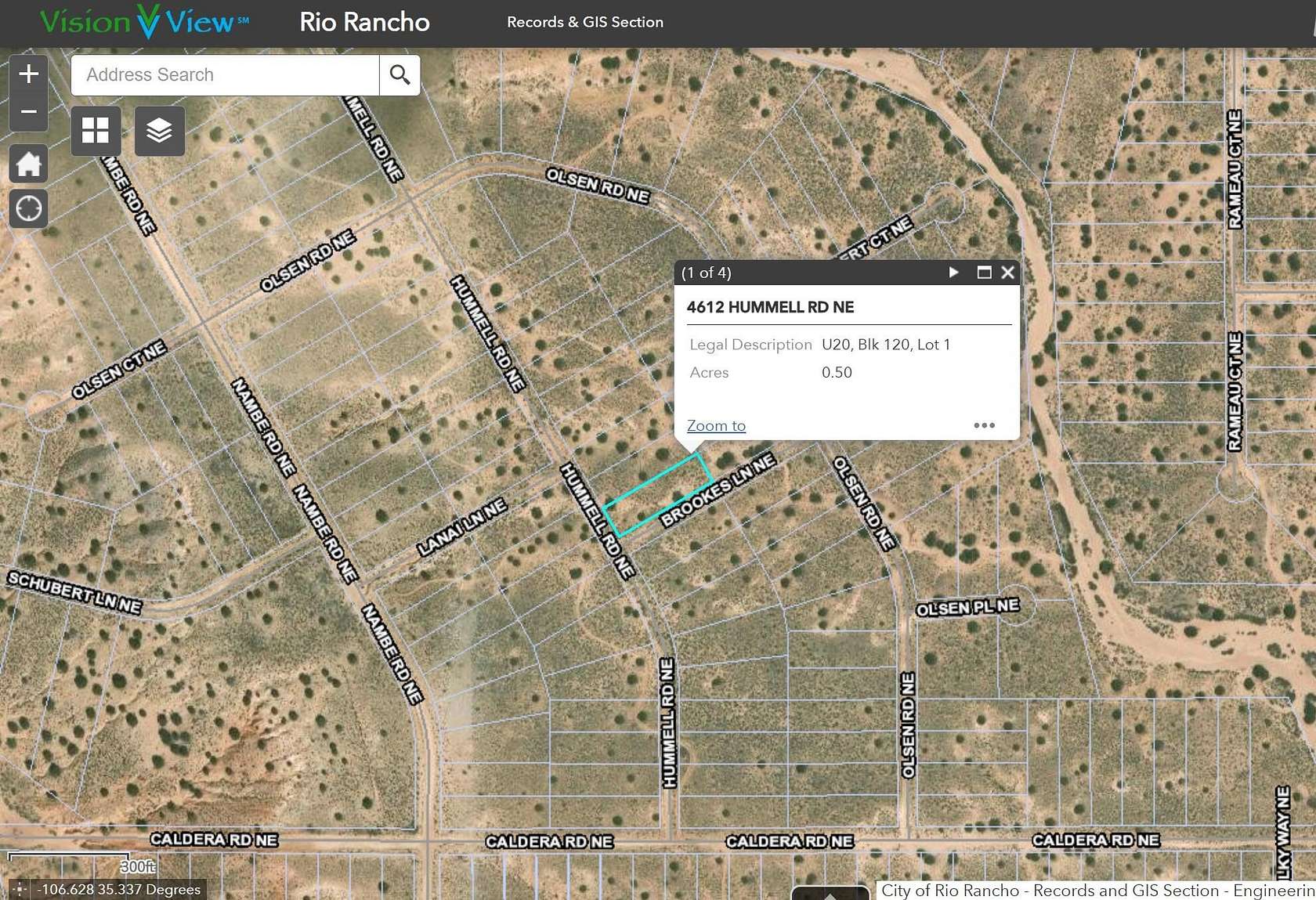Click the Rio Rancho title
Screen dimensions: 1316x900
coord(364,22)
